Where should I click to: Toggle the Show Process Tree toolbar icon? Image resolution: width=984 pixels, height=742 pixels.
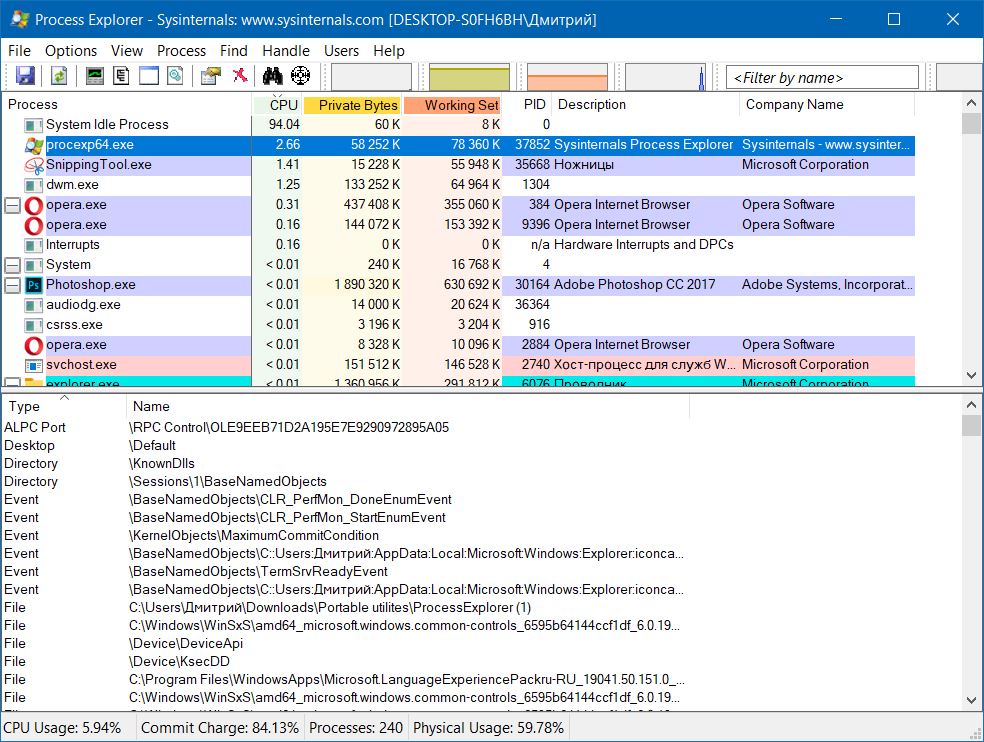[121, 76]
